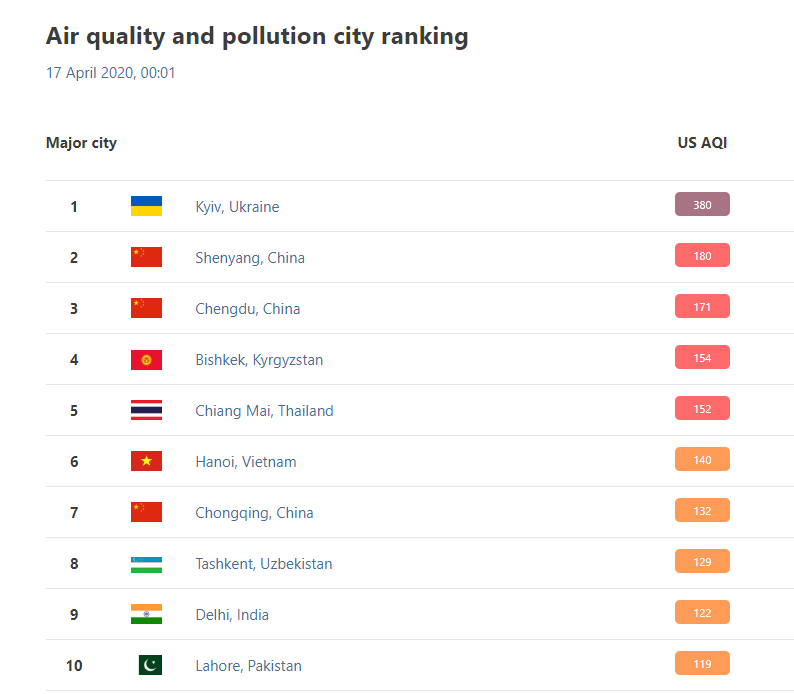Open the Chengdu, China link
Screen dimensions: 794x694
[x=248, y=309]
